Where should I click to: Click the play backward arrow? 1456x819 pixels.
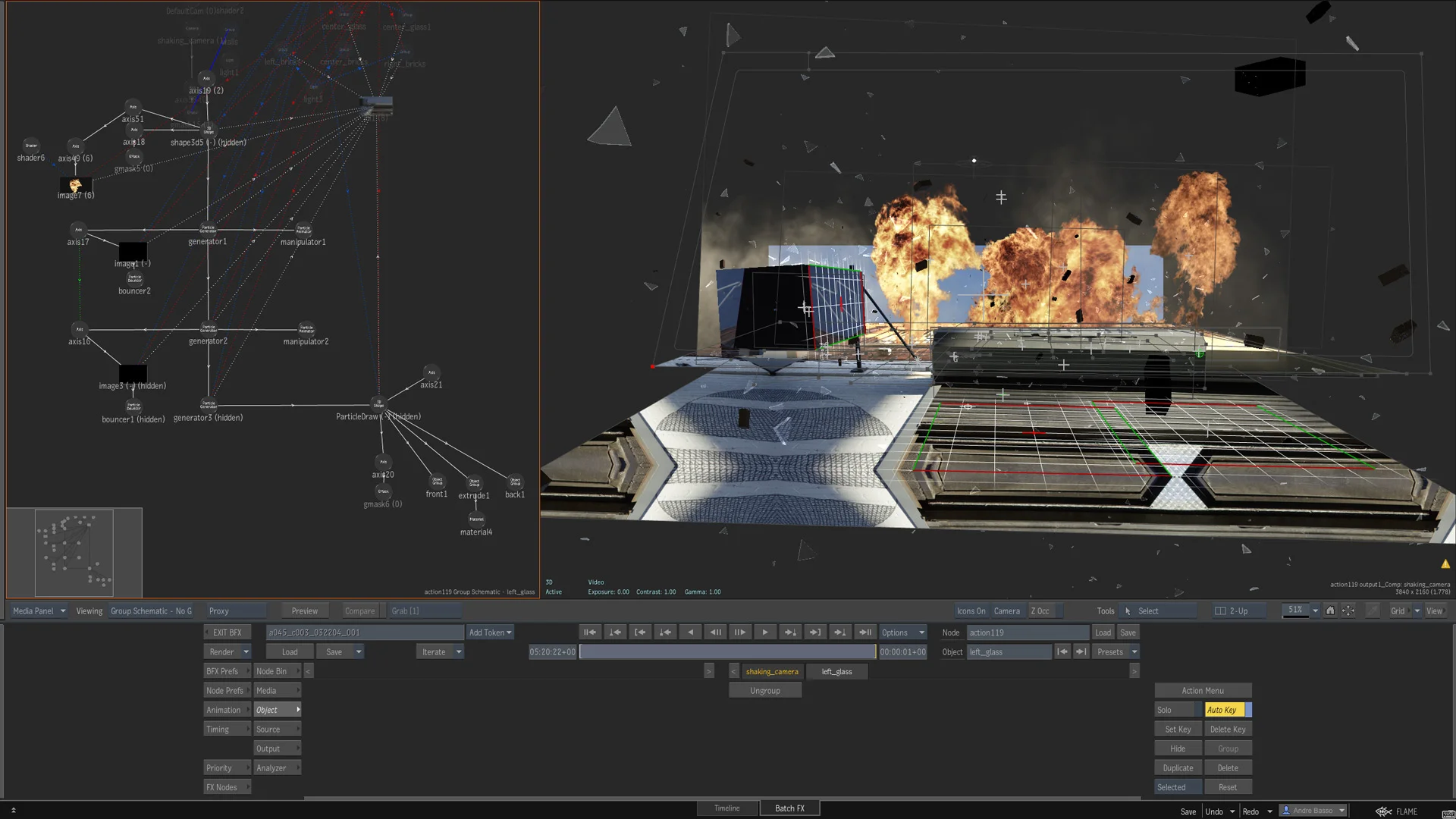point(690,632)
